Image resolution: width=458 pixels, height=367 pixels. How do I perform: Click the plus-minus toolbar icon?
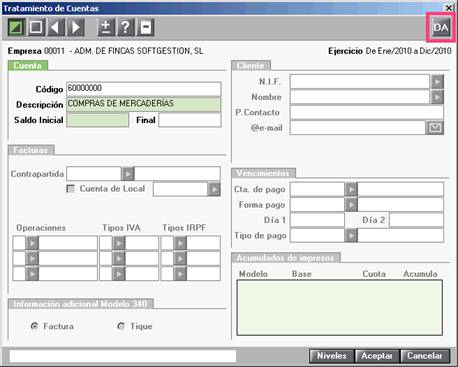tap(106, 27)
